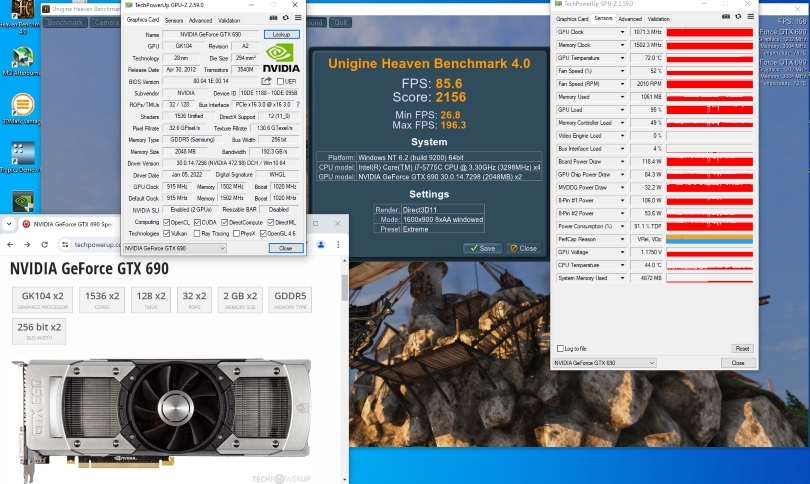Screen dimensions: 810x484
Task: Click the GPU Clock red sensor graph
Action: pyautogui.click(x=709, y=32)
